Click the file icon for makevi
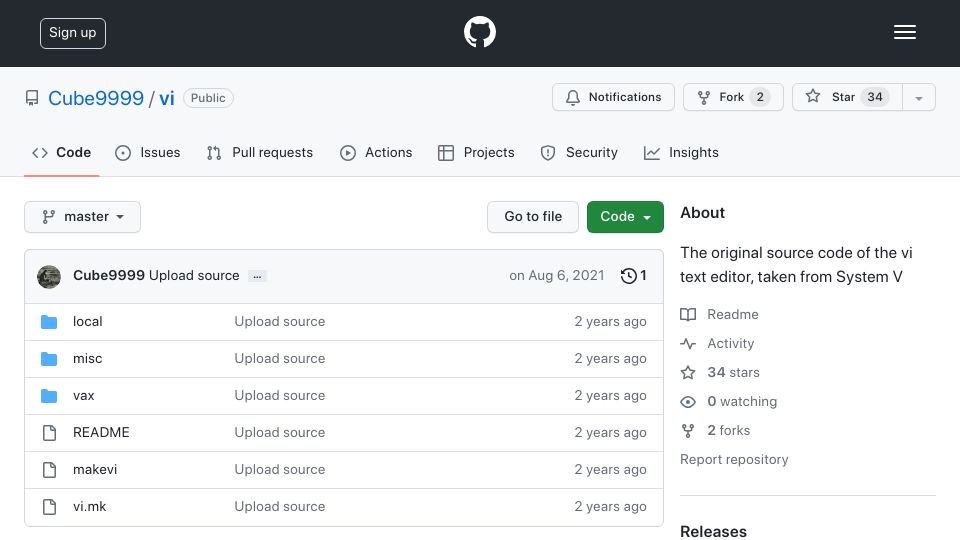The width and height of the screenshot is (960, 540). coord(50,470)
